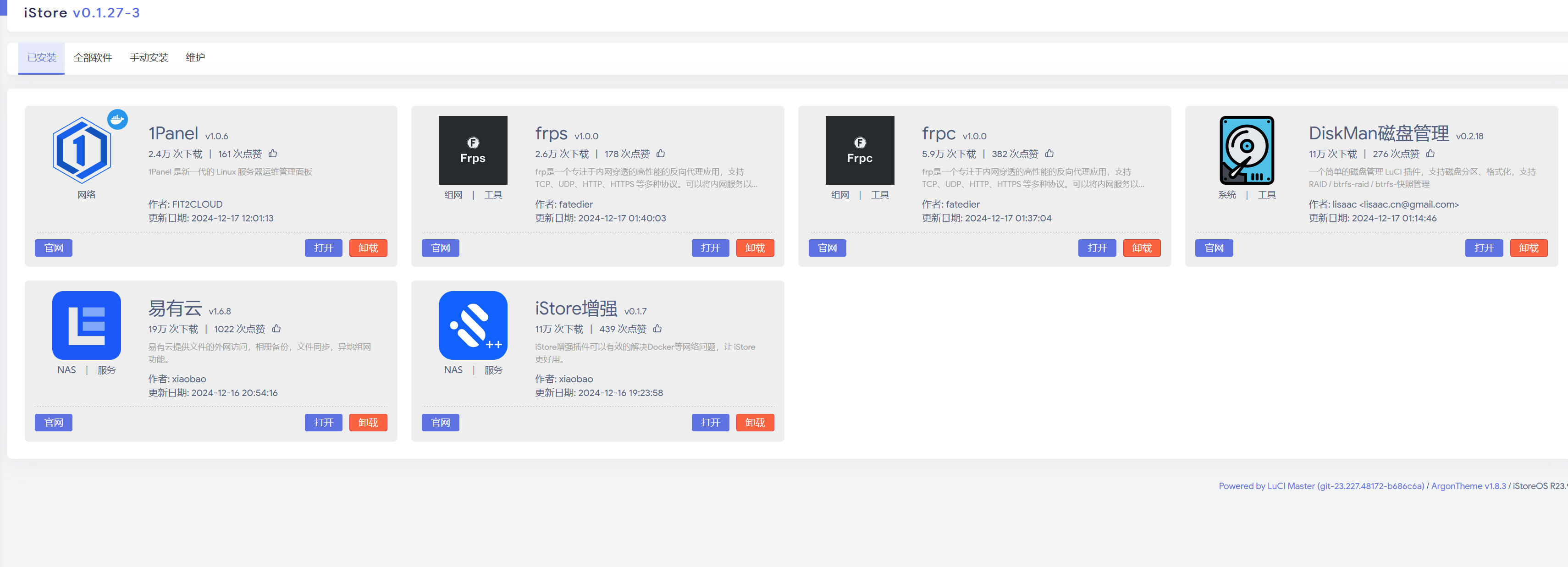Screen dimensions: 1568x567
Task: Click the 易有云 app icon
Action: coord(87,325)
